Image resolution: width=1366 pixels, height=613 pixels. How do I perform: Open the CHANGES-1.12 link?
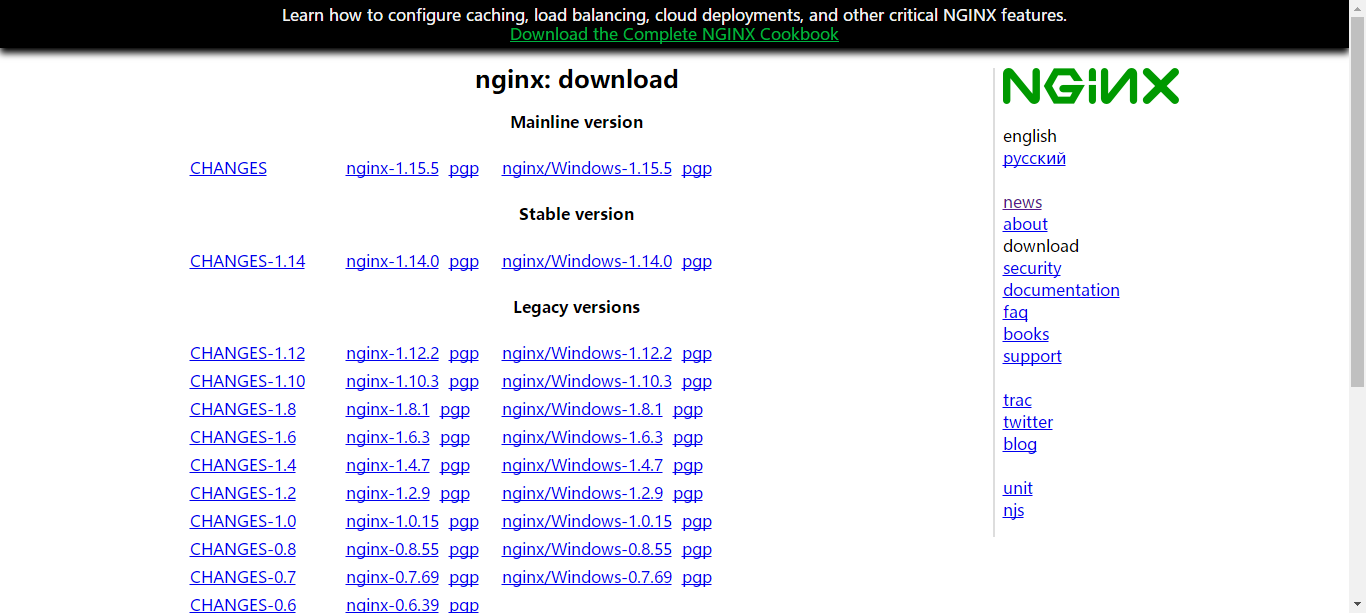(x=247, y=353)
